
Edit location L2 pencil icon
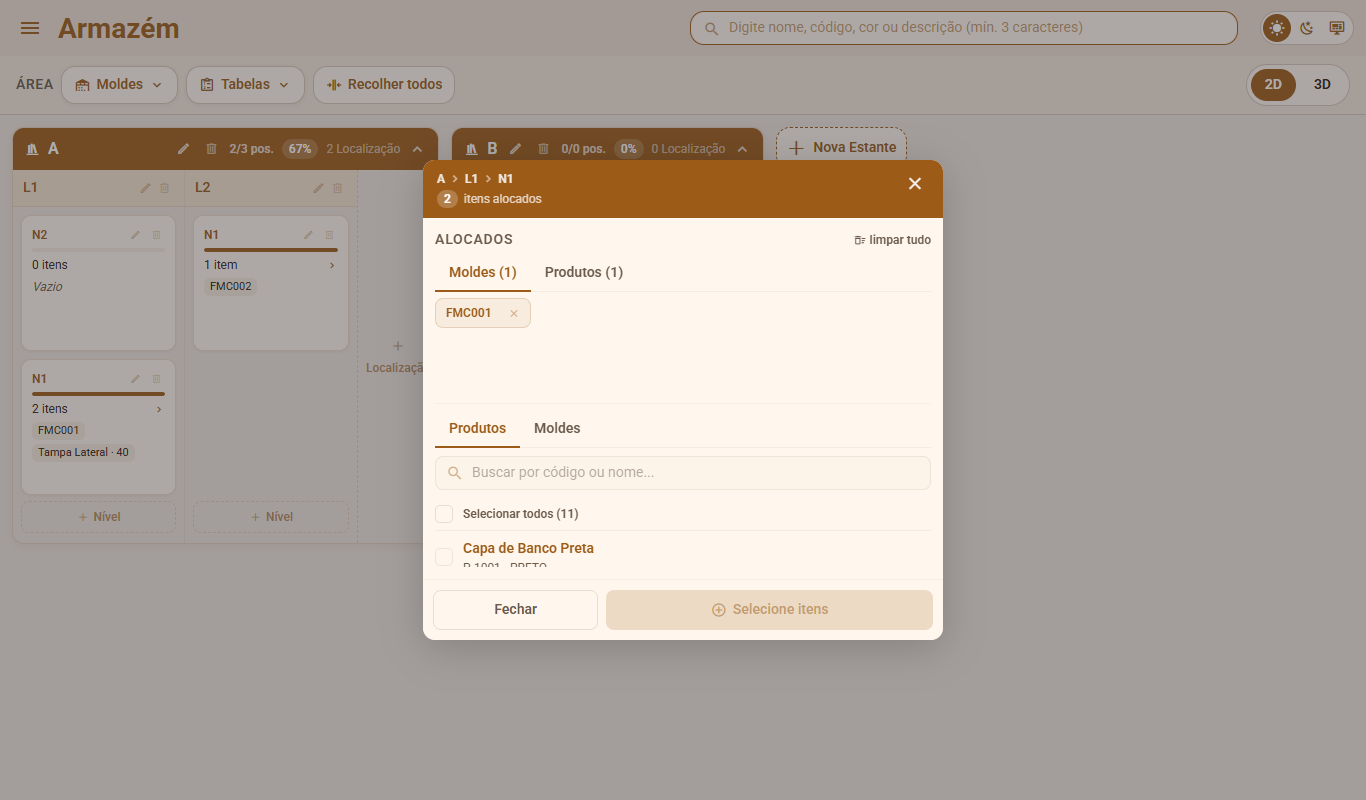[x=318, y=188]
